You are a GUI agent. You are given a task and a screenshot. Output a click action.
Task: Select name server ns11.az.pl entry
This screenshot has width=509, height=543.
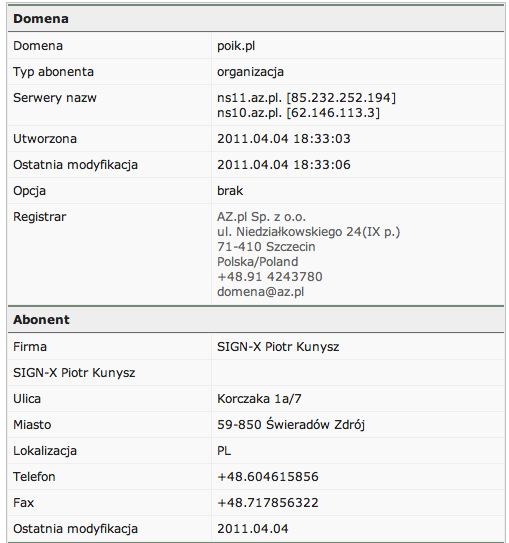306,98
